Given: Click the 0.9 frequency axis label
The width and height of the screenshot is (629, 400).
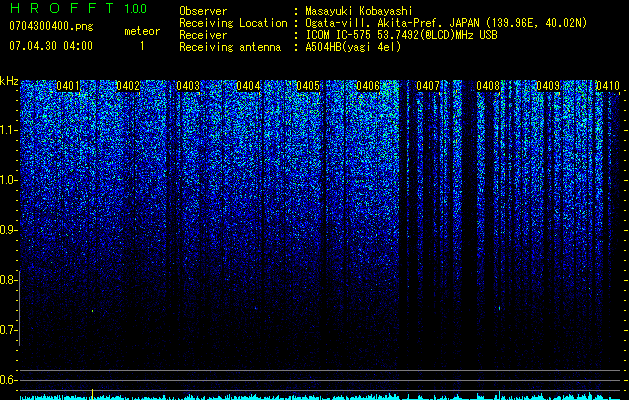Looking at the screenshot, I should 8,230.
